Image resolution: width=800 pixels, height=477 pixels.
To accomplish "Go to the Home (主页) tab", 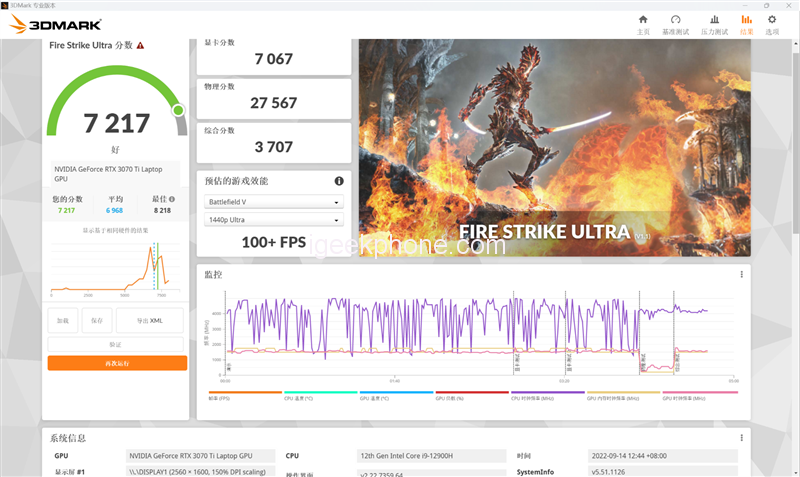I will (643, 24).
